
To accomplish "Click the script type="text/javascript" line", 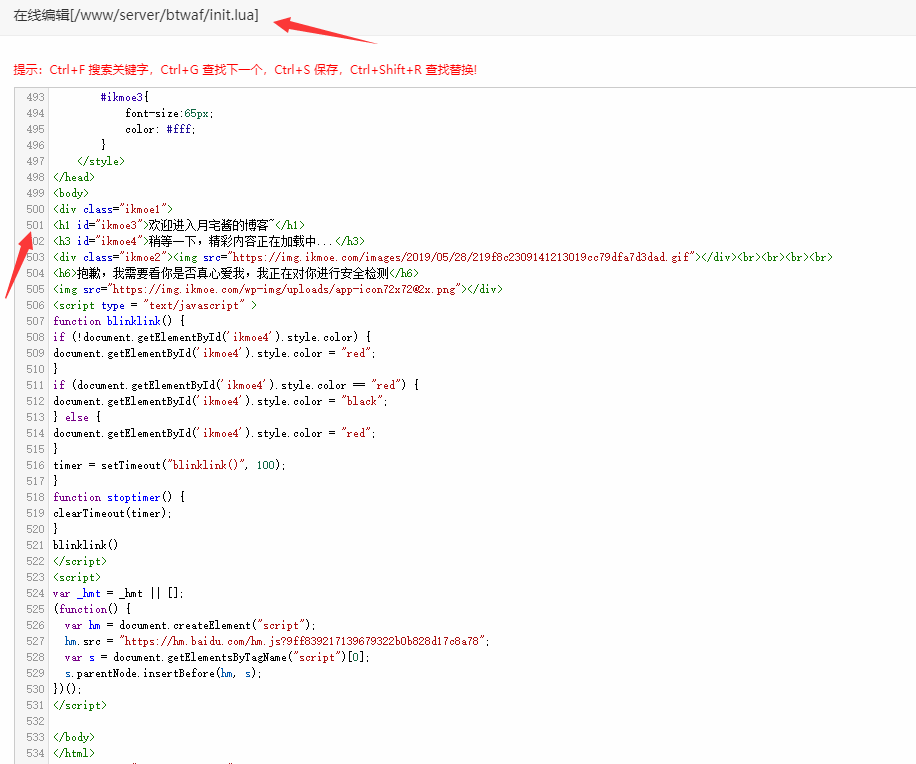I will 155,305.
